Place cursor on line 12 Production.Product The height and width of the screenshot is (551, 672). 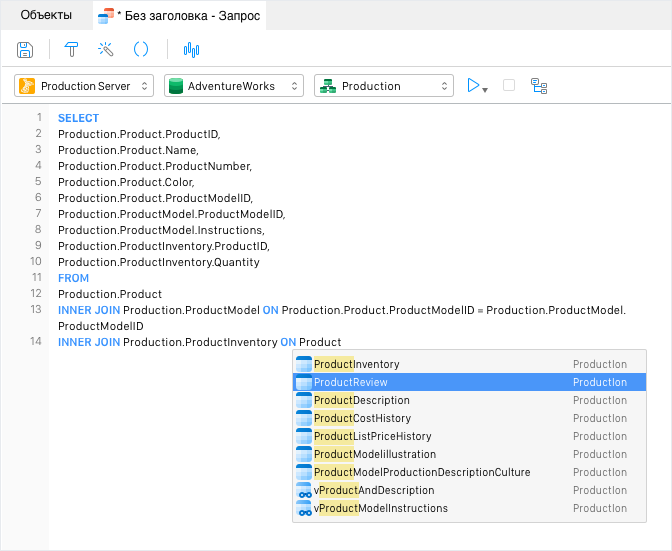click(x=110, y=294)
